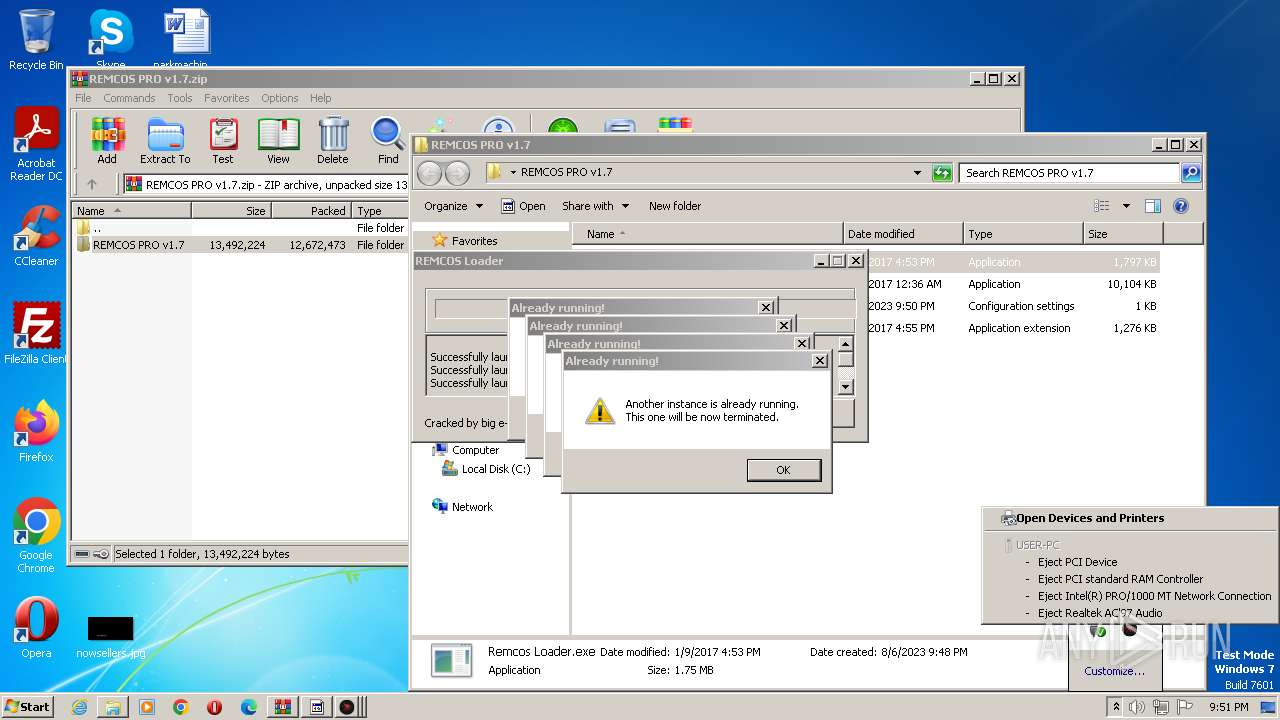
Task: Open the Tools menu in WinRAR
Action: coord(180,98)
